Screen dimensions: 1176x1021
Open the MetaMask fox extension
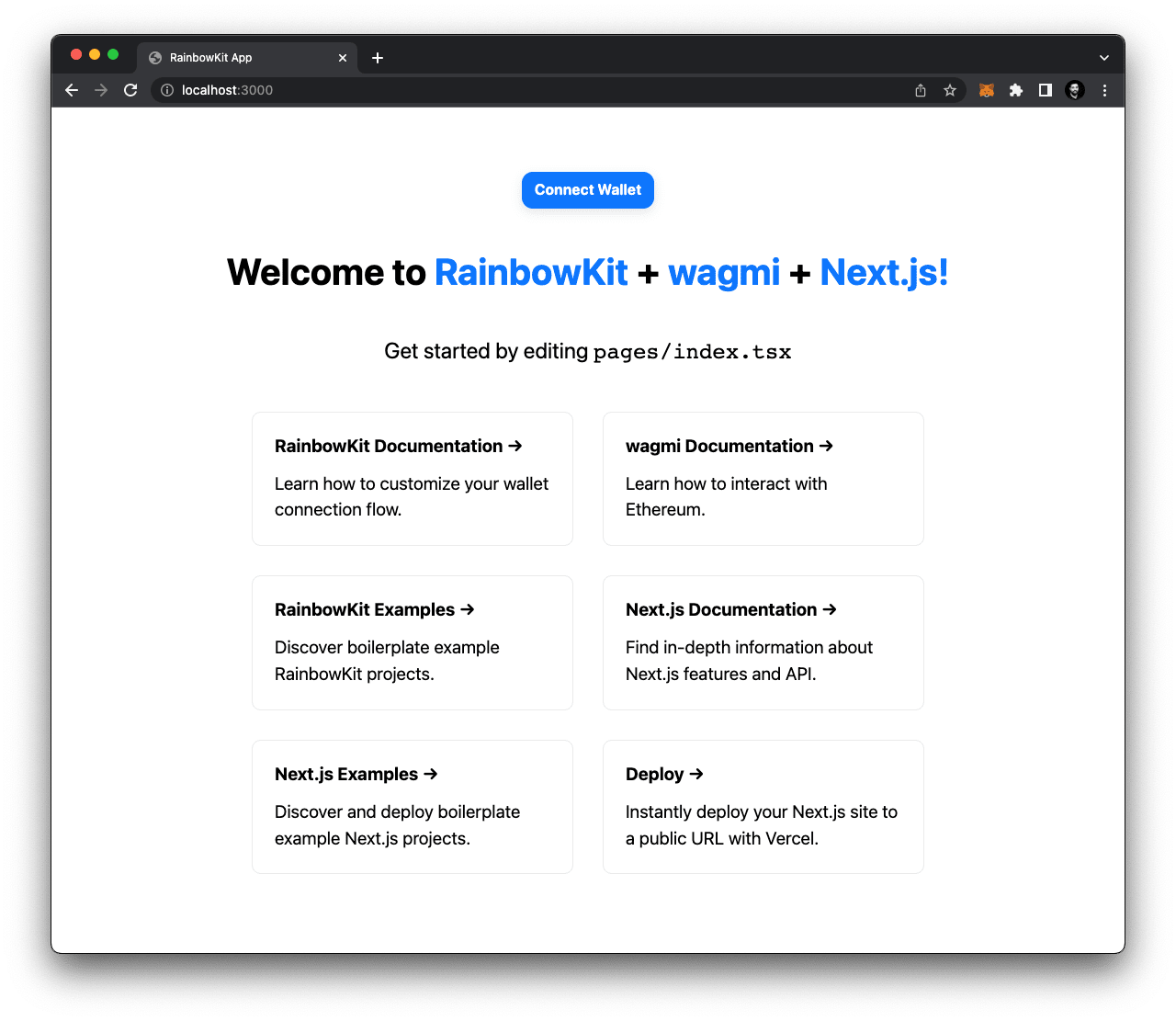click(987, 90)
